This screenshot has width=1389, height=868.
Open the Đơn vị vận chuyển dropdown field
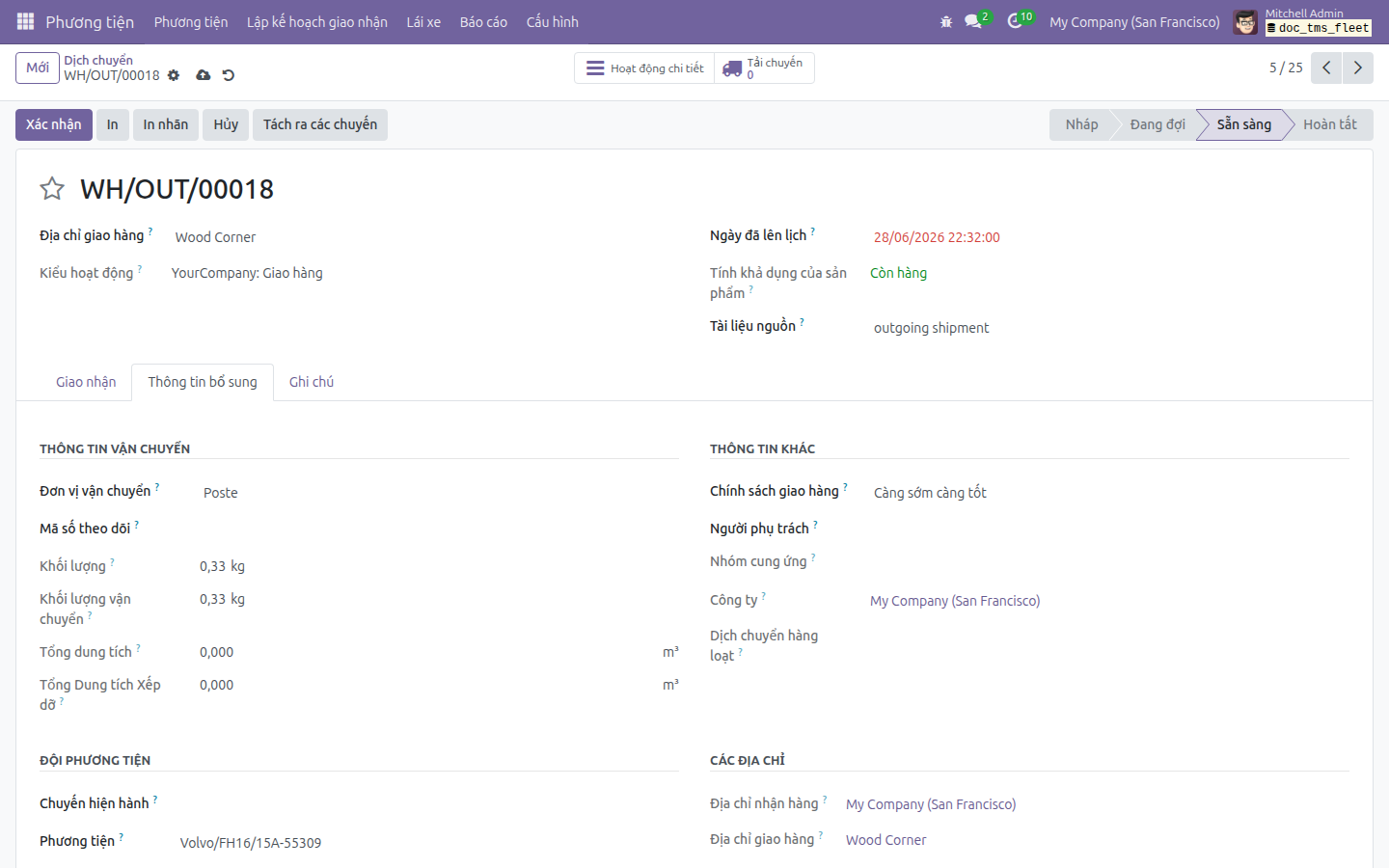click(439, 493)
